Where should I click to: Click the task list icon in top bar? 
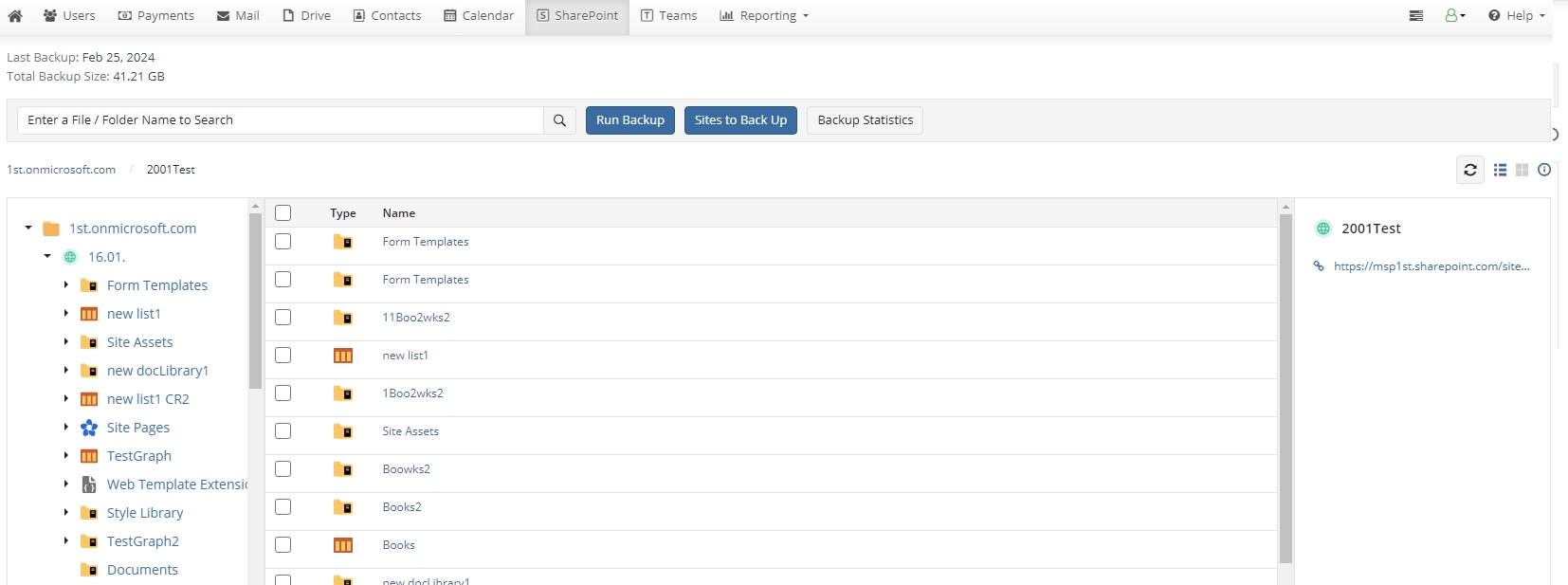[x=1415, y=16]
